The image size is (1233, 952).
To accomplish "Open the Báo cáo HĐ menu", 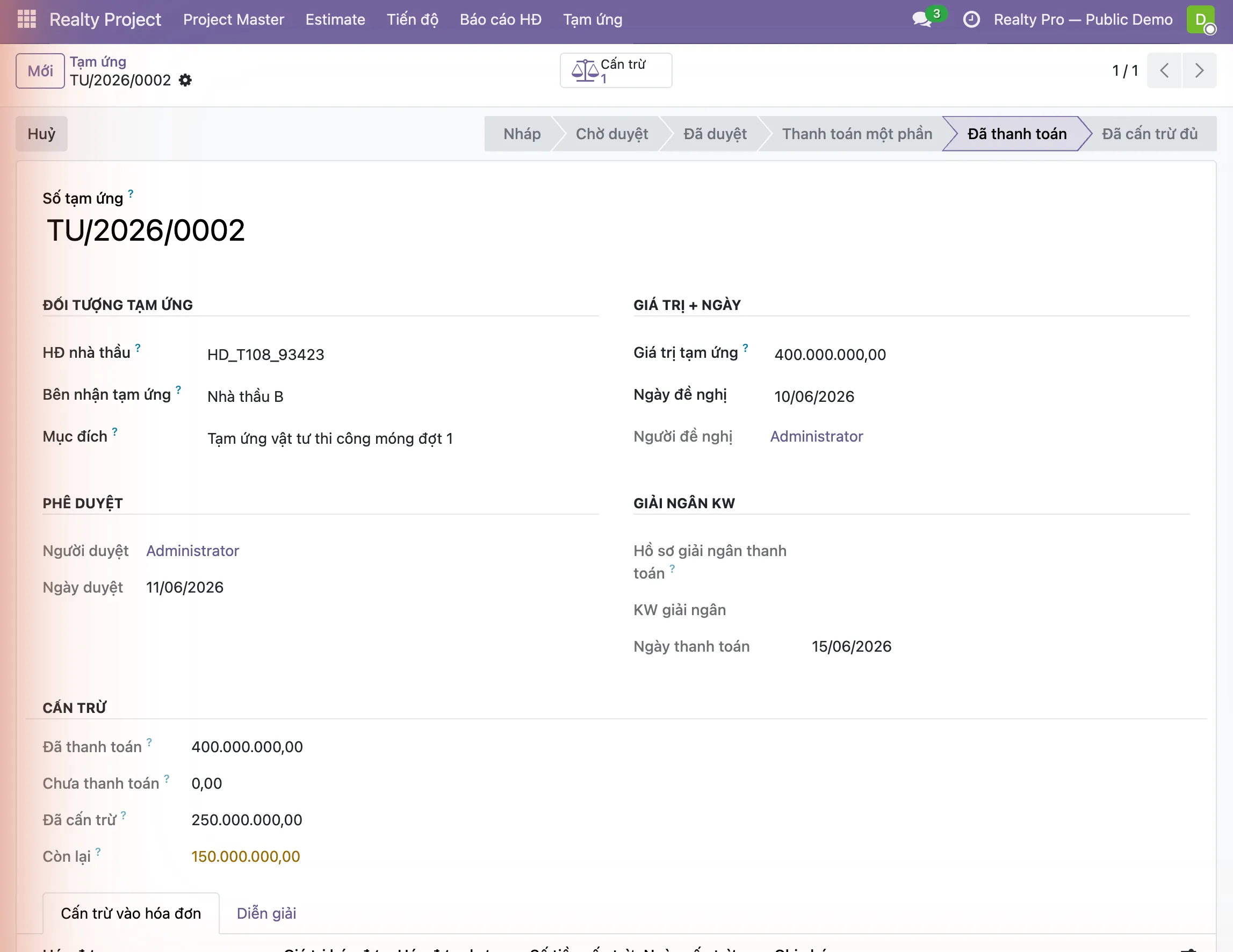I will pyautogui.click(x=500, y=19).
